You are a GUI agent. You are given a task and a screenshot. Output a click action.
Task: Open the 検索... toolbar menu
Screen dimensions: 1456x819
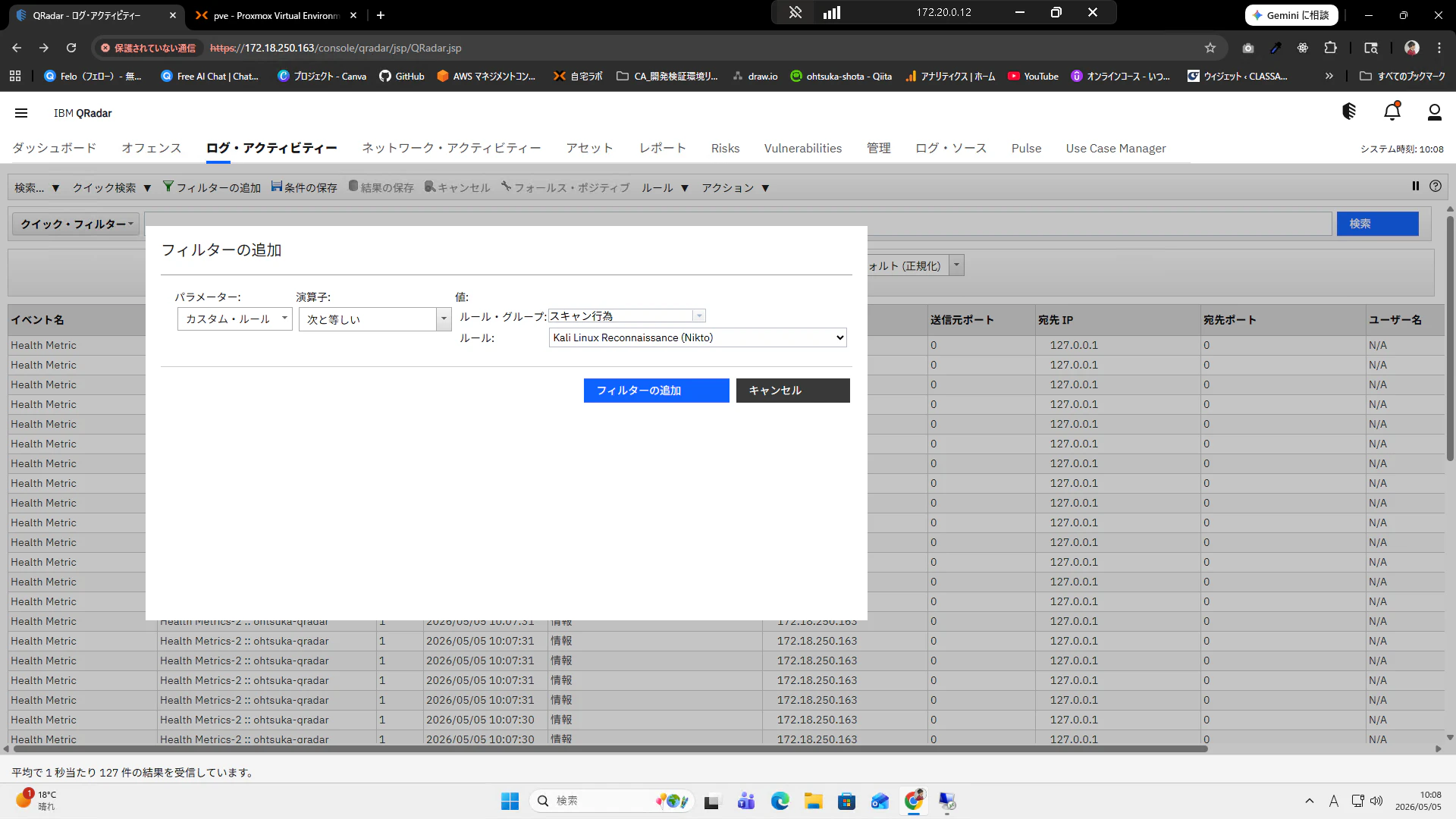[x=36, y=187]
